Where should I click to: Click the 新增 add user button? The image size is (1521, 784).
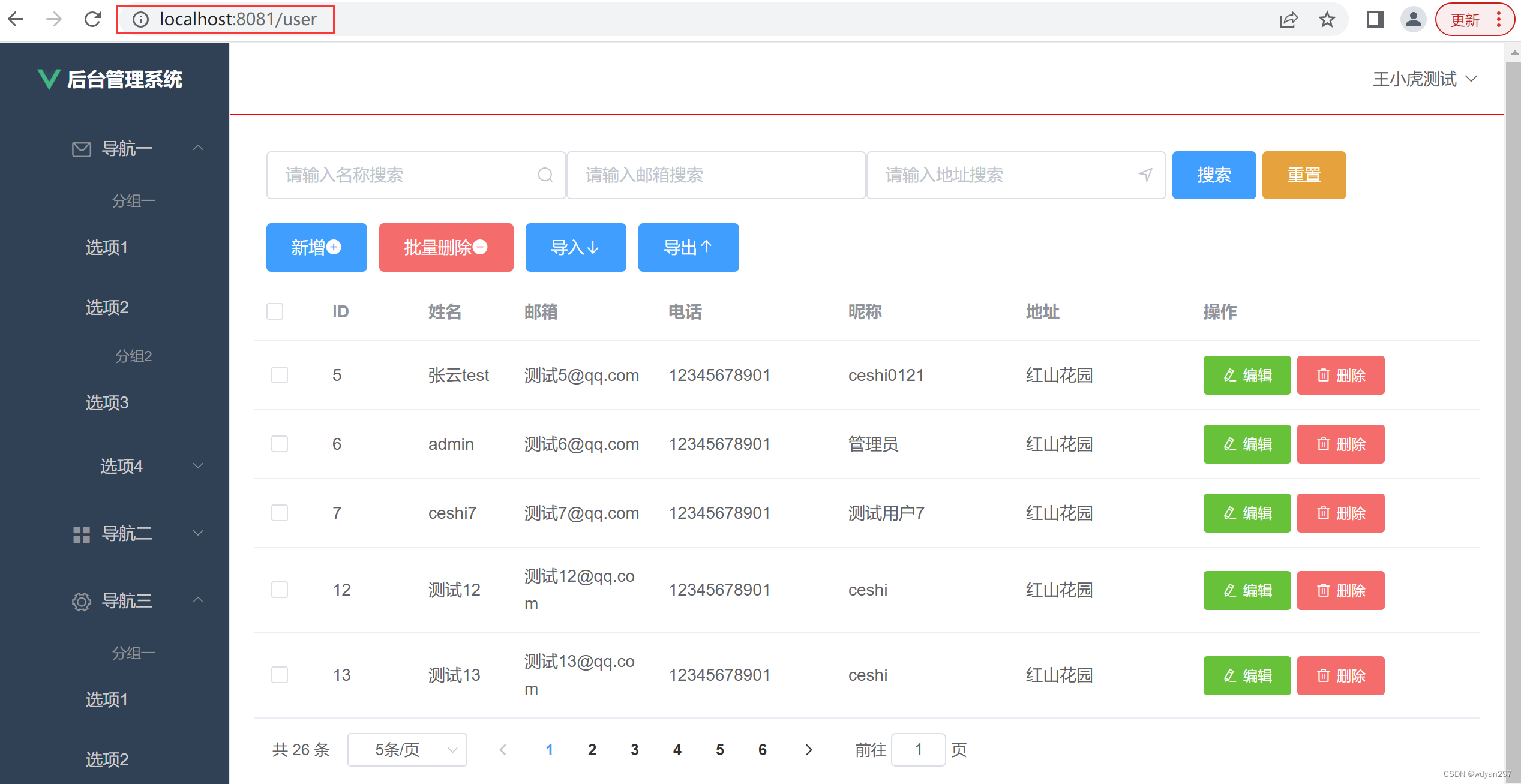pyautogui.click(x=316, y=247)
